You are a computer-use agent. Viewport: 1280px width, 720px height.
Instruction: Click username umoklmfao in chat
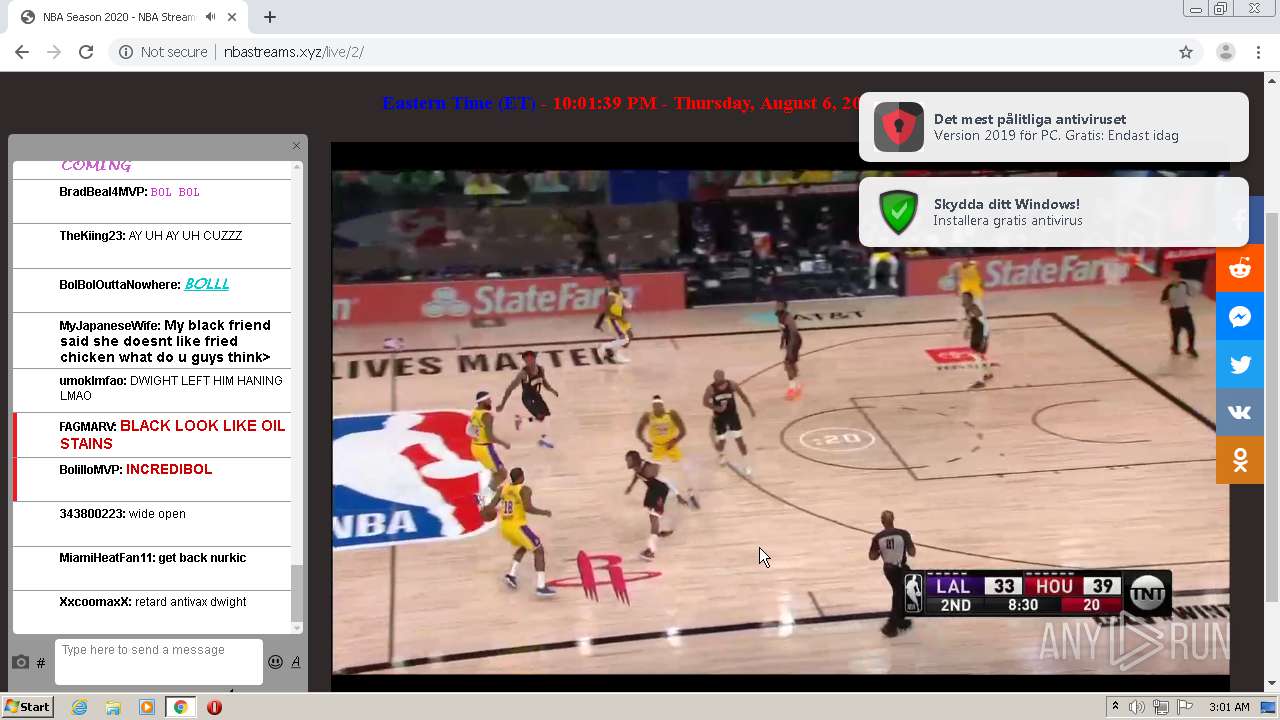pyautogui.click(x=93, y=381)
